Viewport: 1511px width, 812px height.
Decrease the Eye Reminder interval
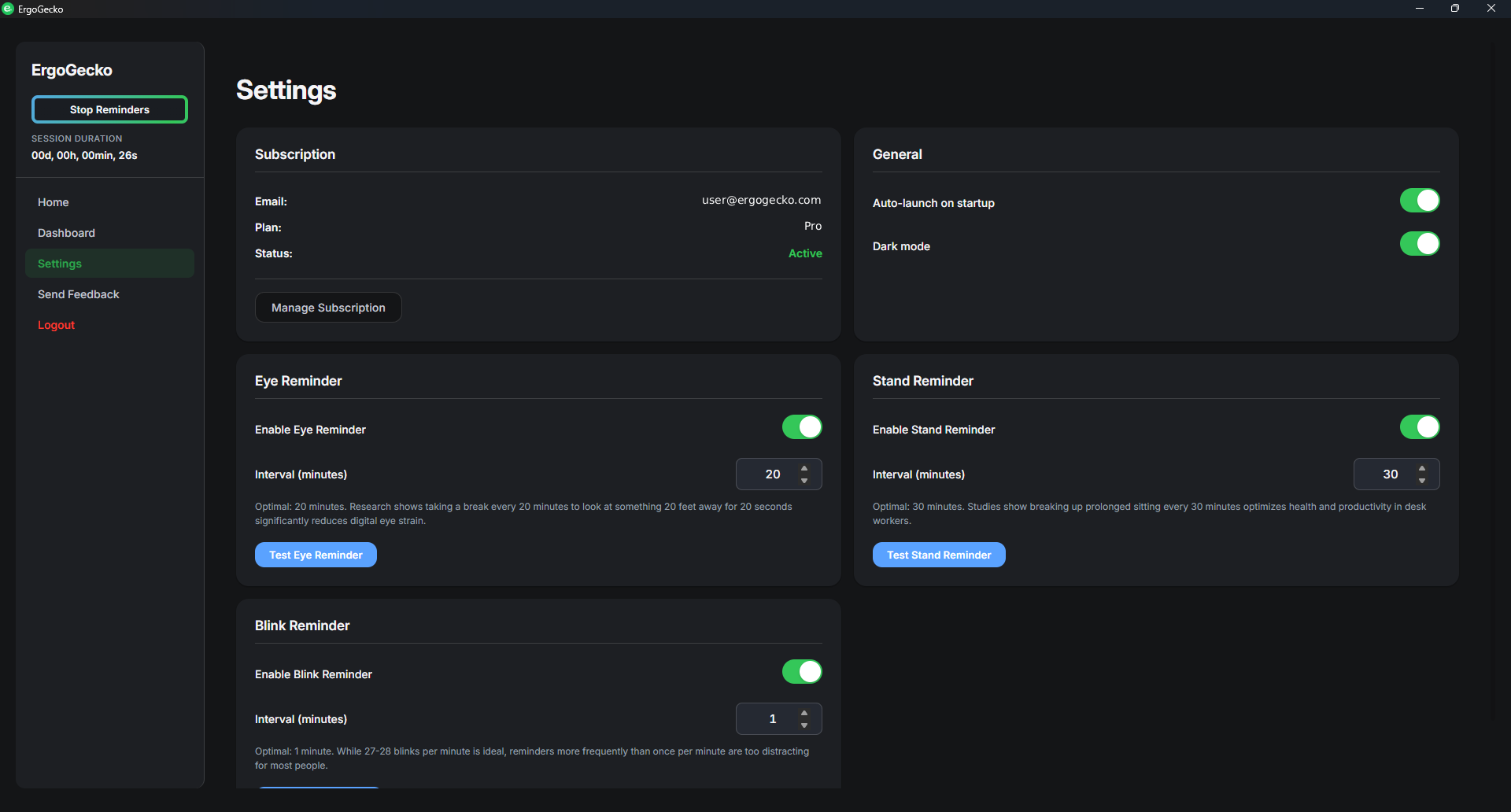coord(804,480)
